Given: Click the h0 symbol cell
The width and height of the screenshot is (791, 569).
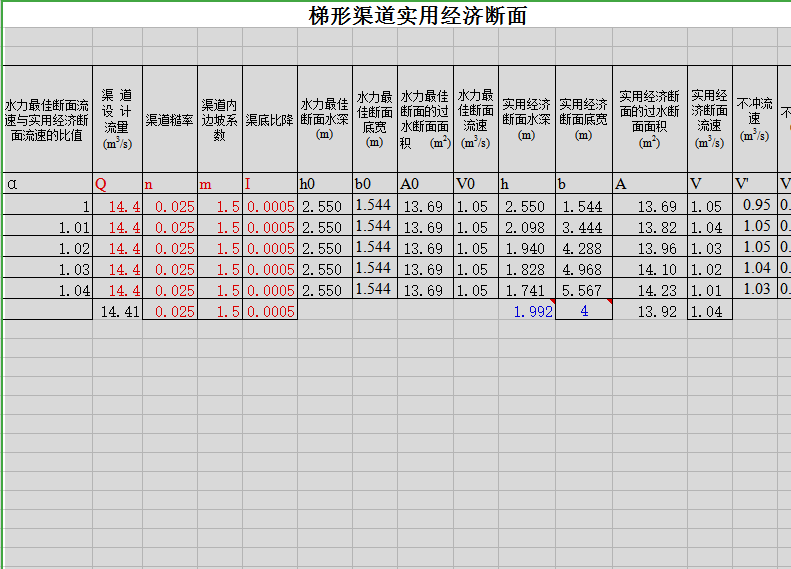Looking at the screenshot, I should [x=324, y=184].
